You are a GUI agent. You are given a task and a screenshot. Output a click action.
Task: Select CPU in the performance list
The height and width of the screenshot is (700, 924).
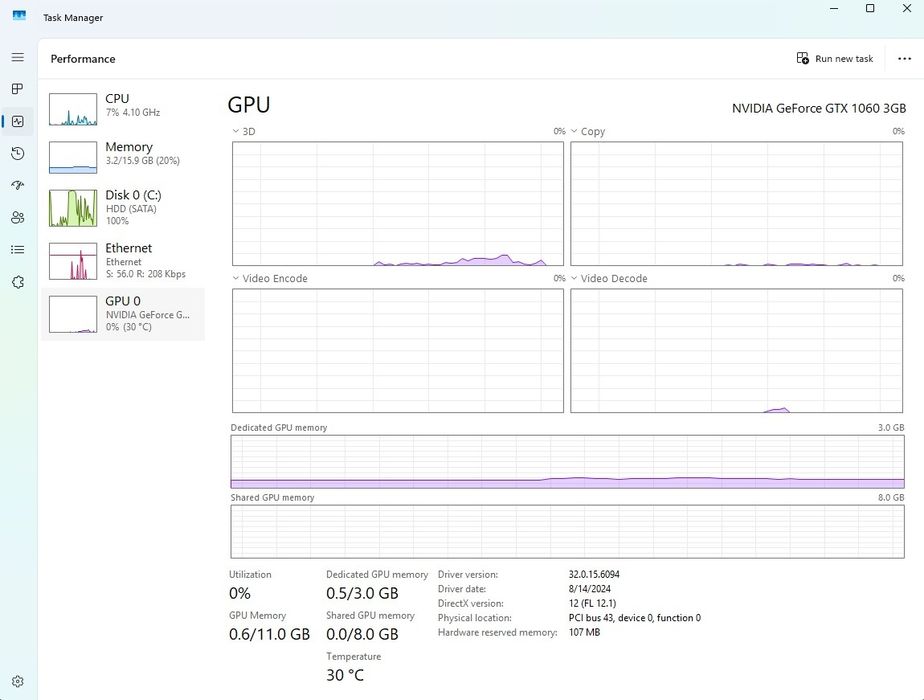[x=123, y=106]
